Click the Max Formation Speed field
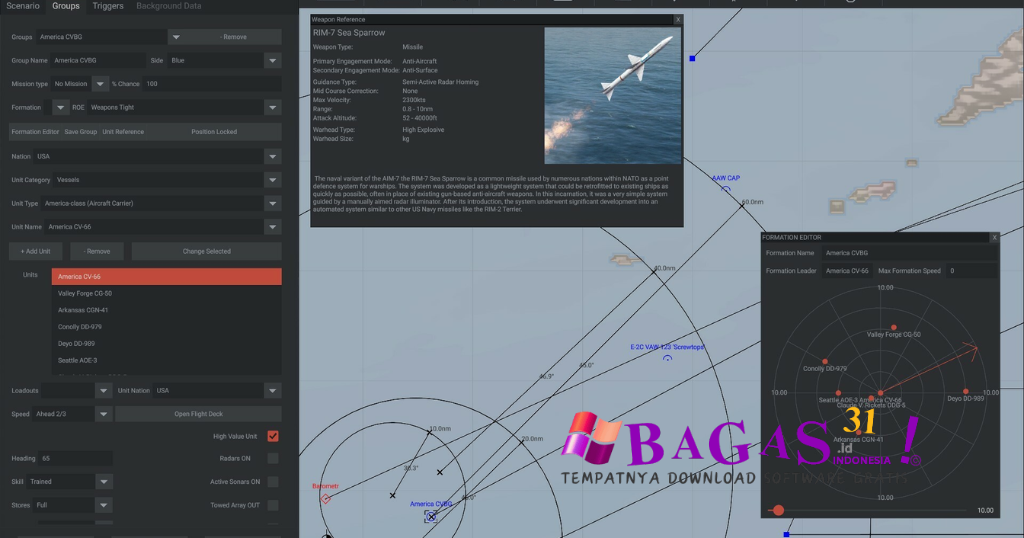Screen dimensions: 1024x538 tap(972, 271)
